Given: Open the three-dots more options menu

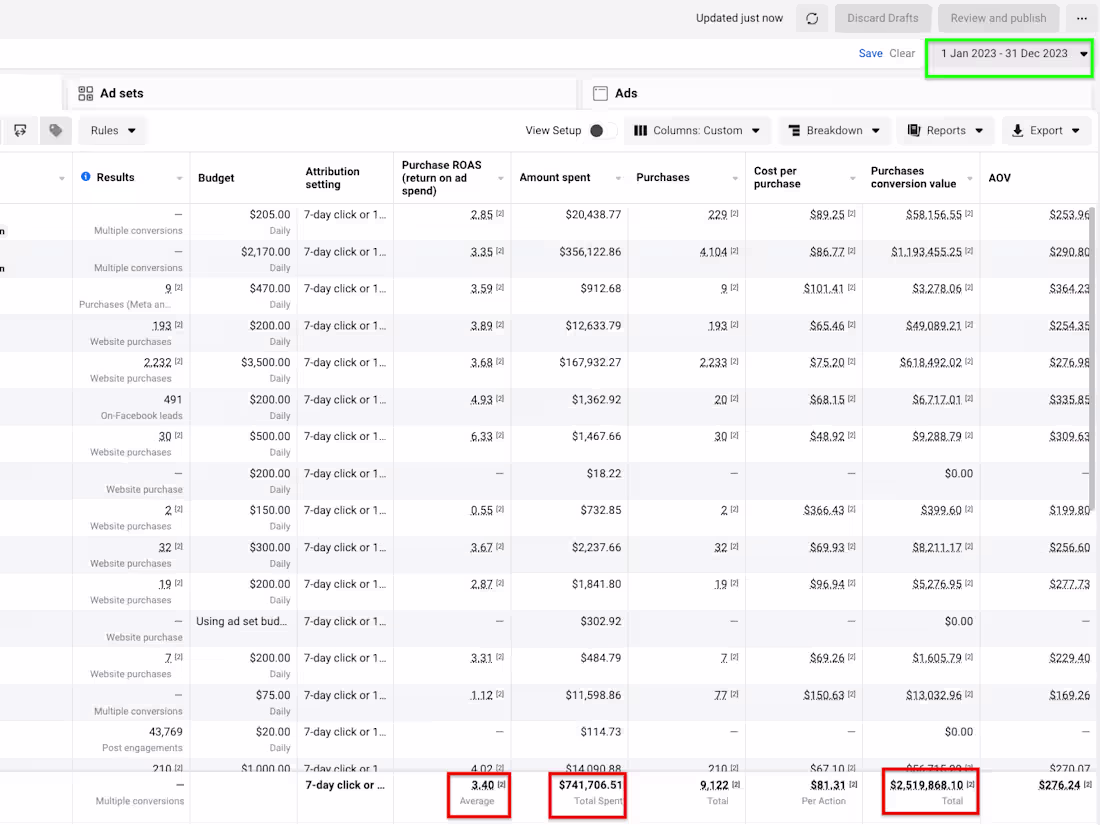Looking at the screenshot, I should click(x=1080, y=18).
